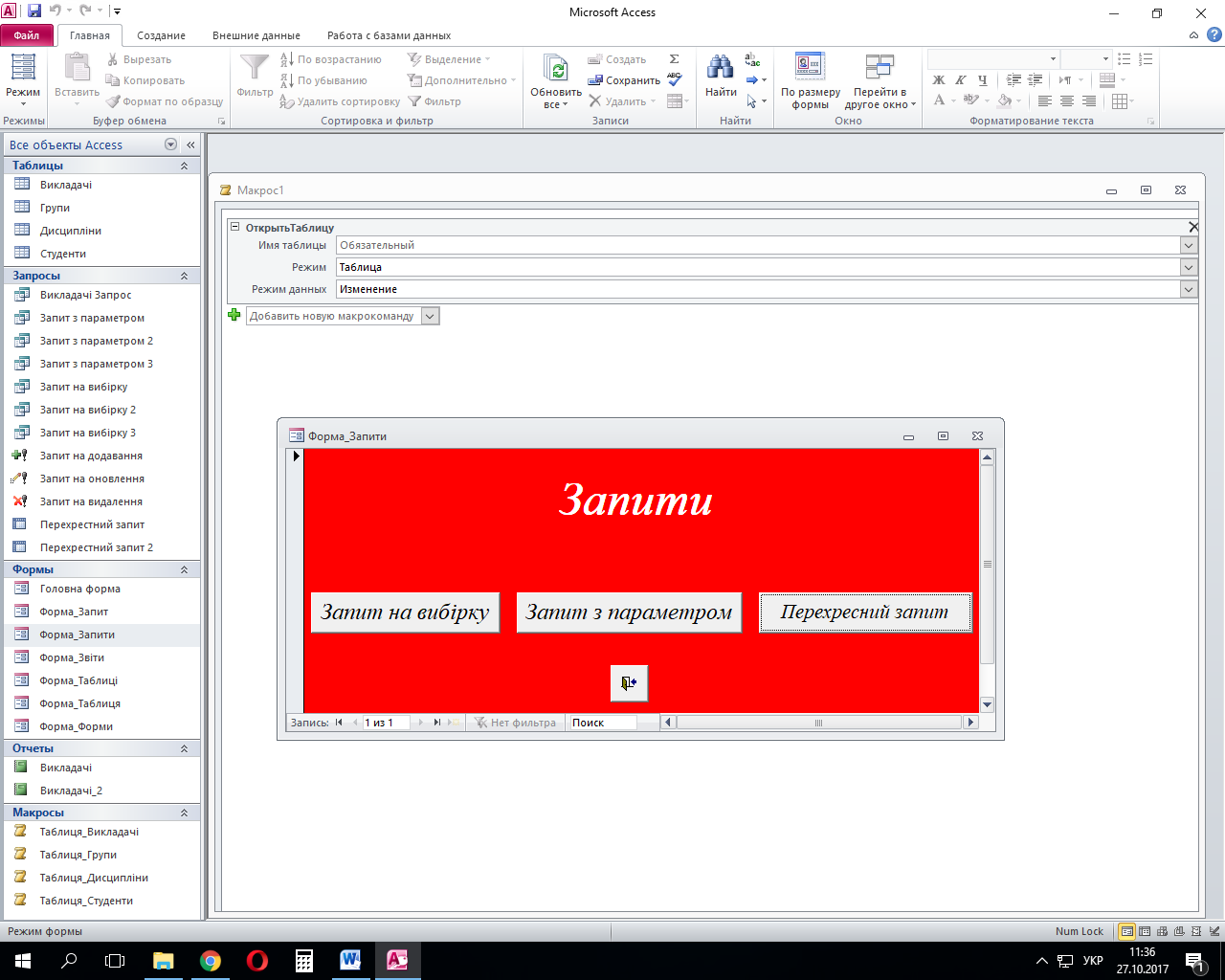1225x980 pixels.
Task: Collapse the Запросы group
Action: [x=184, y=276]
